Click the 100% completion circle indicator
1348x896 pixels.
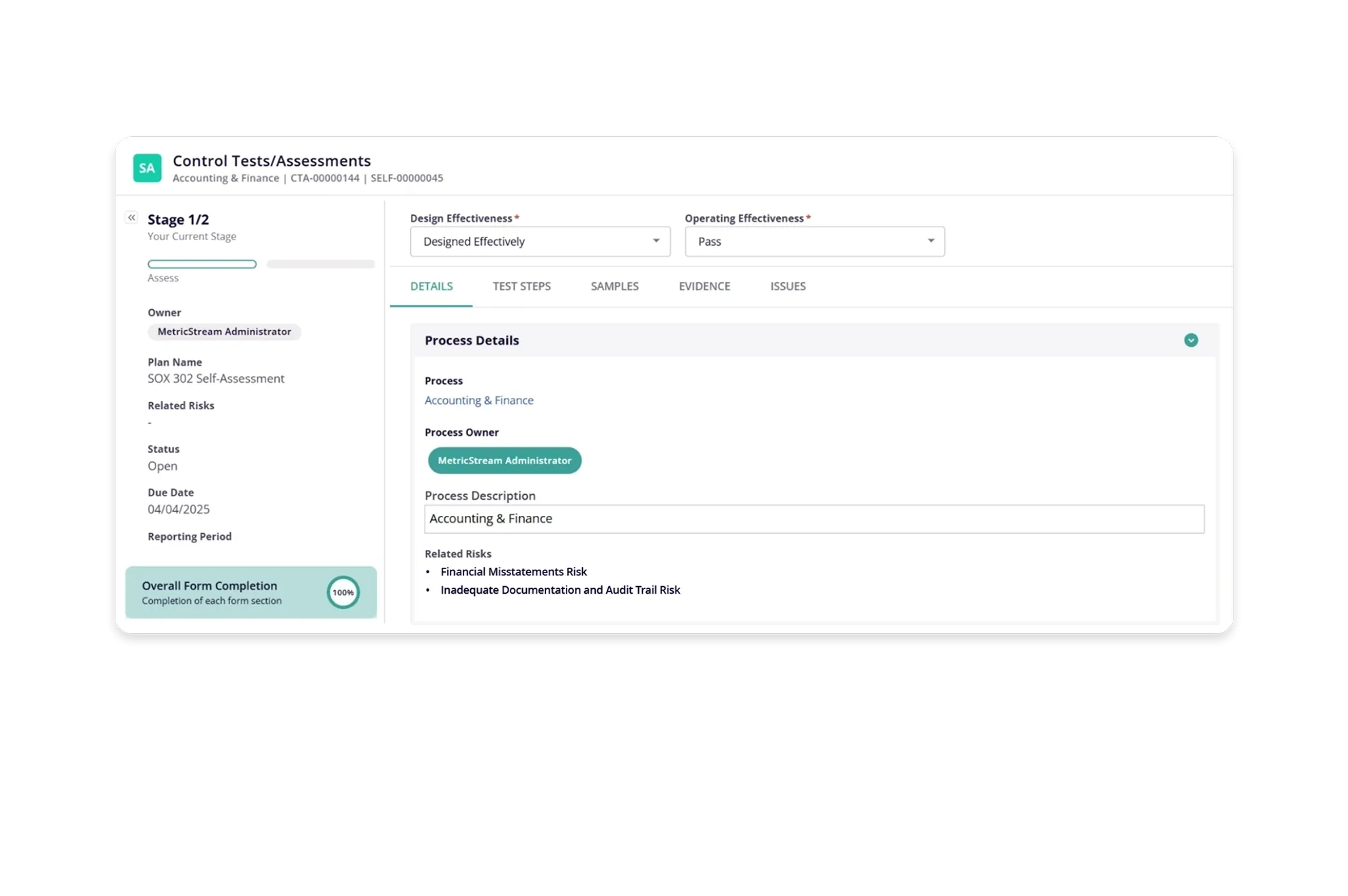click(x=343, y=592)
